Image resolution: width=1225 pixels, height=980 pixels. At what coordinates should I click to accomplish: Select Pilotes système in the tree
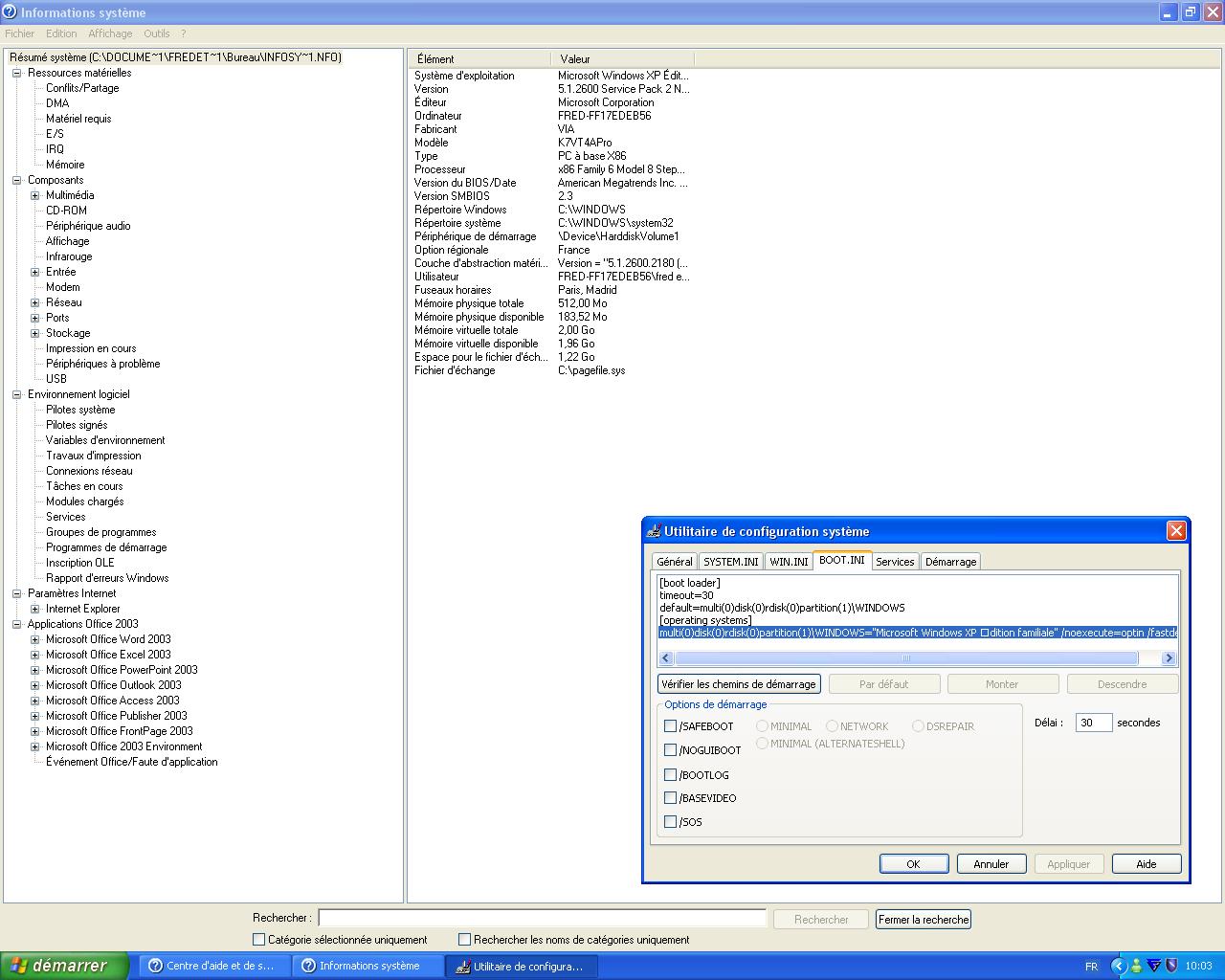click(80, 410)
